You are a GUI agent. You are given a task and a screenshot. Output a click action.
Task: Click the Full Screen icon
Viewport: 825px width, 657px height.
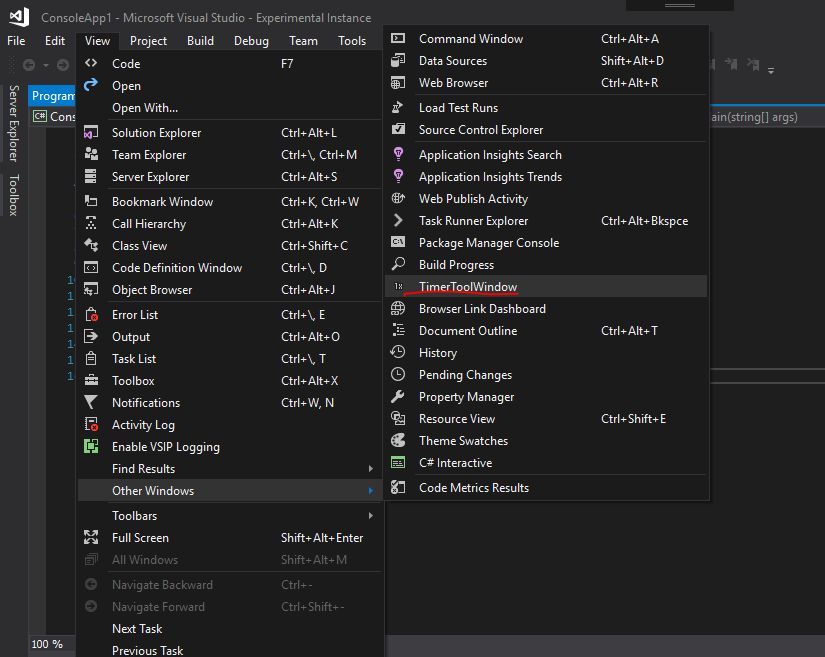coord(91,537)
